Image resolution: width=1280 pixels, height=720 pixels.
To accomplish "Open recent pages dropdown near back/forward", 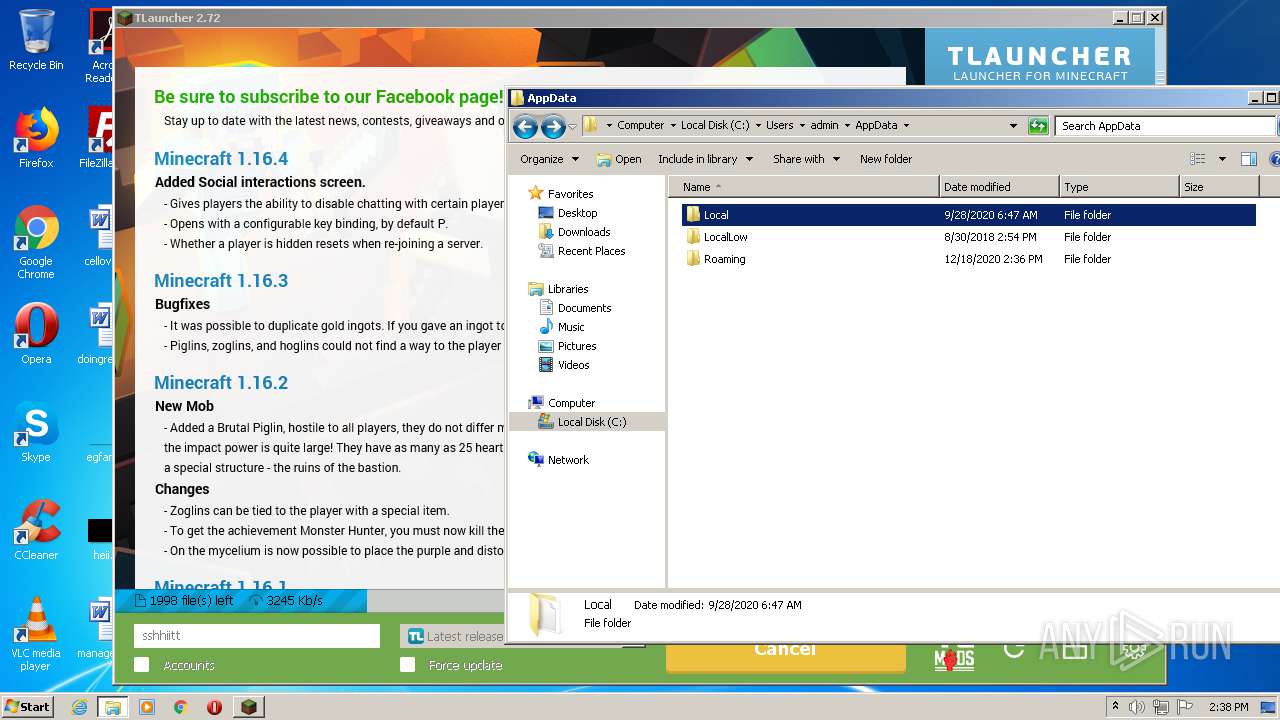I will click(573, 126).
